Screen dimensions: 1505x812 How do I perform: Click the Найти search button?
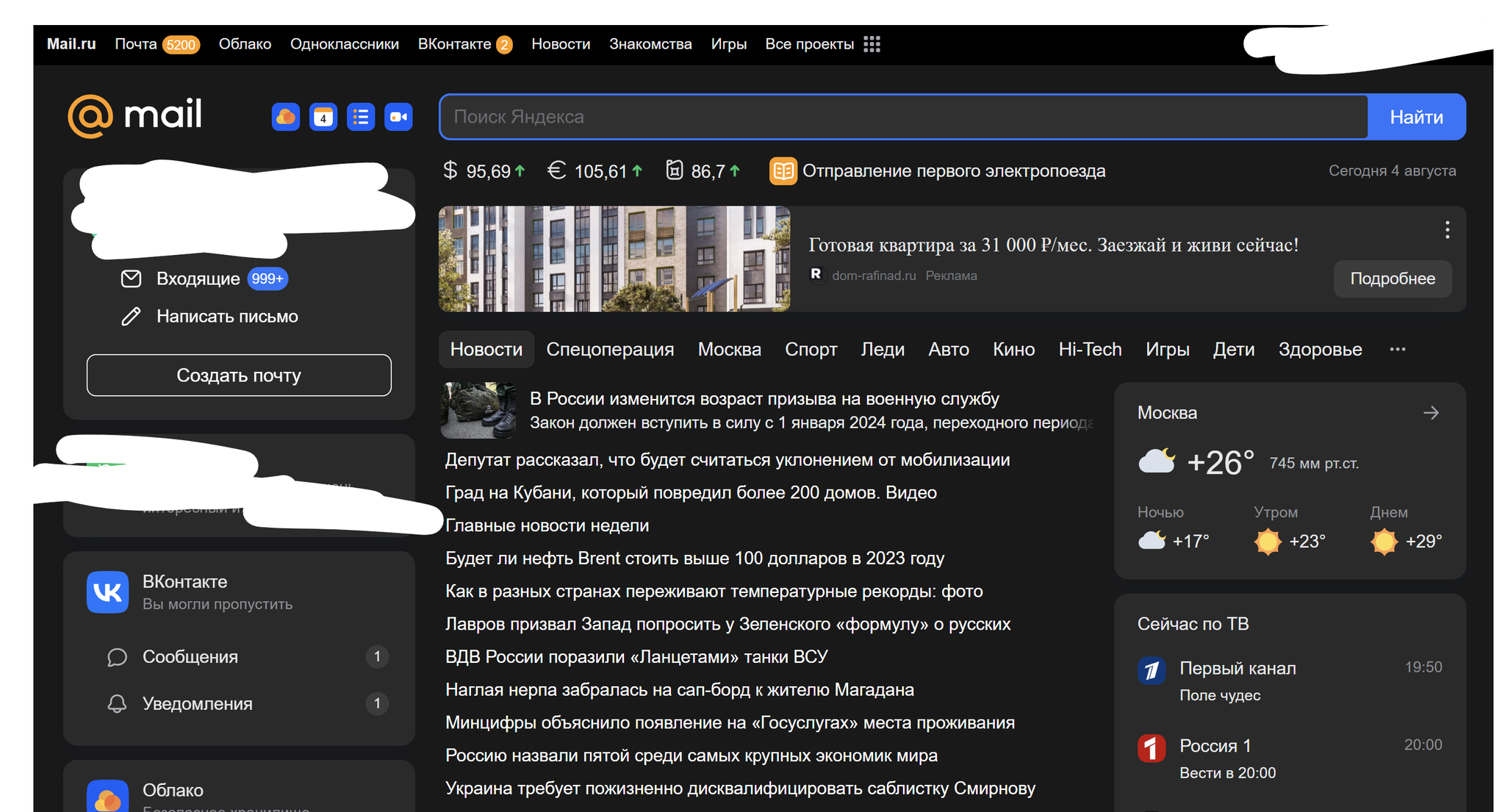(x=1415, y=117)
